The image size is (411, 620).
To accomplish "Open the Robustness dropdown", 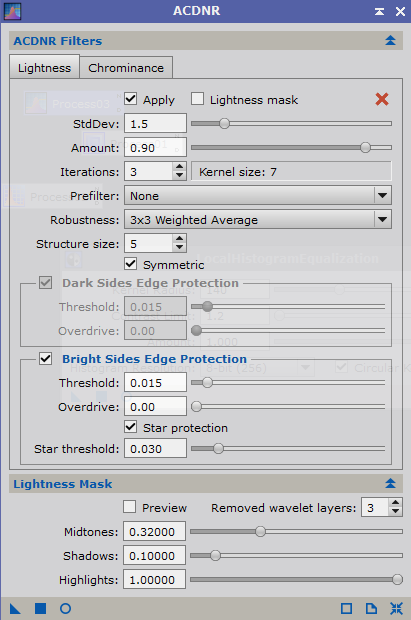I will 258,219.
